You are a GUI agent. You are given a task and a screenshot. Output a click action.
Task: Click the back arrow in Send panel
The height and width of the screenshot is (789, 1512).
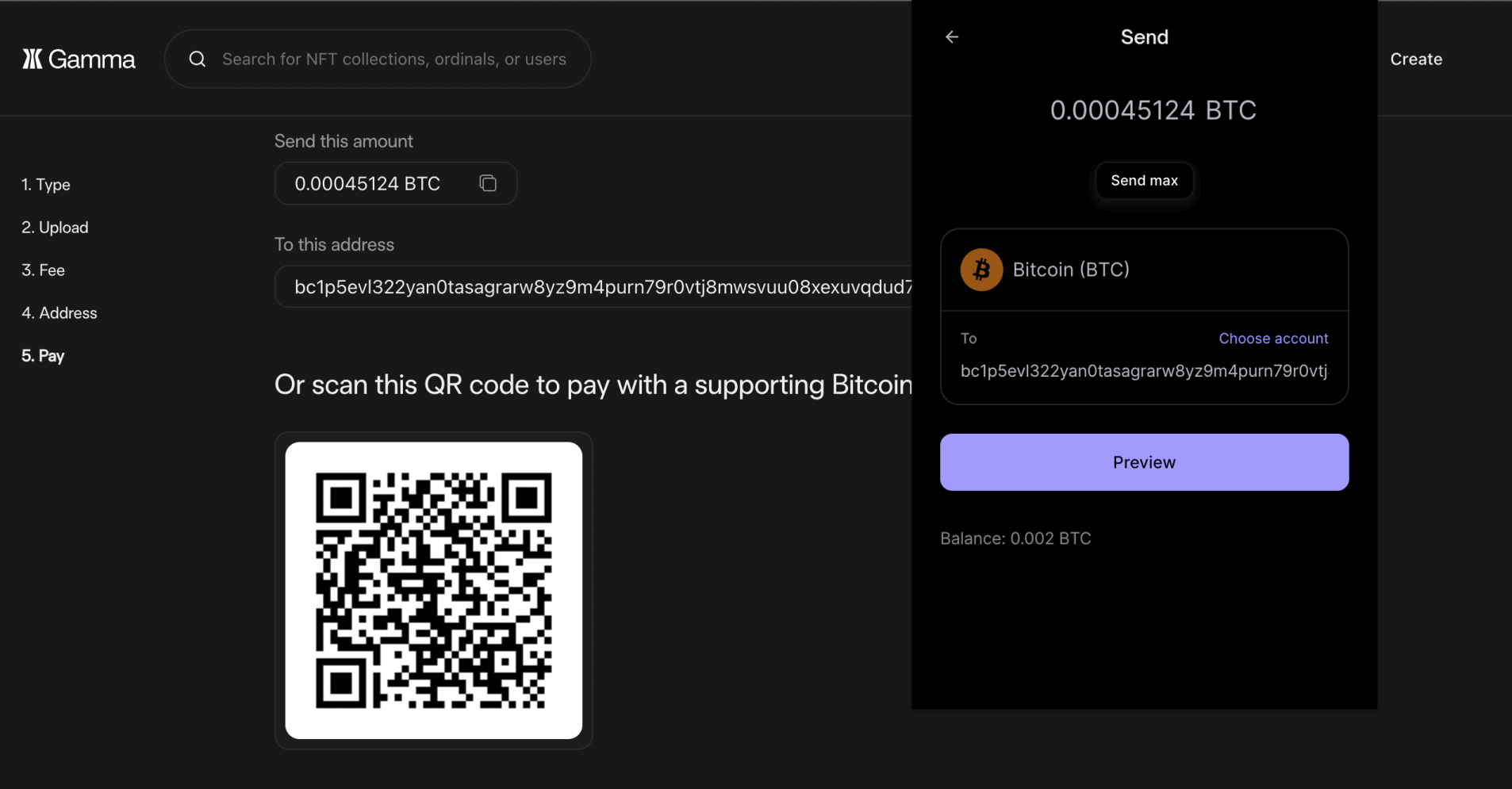point(951,36)
